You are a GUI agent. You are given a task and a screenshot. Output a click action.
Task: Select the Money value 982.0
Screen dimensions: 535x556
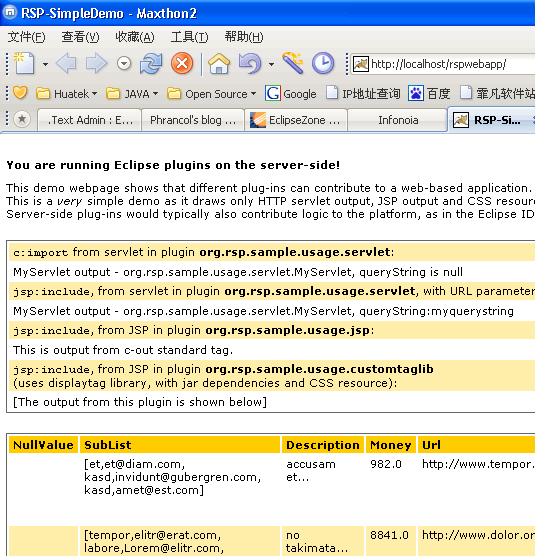(x=386, y=464)
